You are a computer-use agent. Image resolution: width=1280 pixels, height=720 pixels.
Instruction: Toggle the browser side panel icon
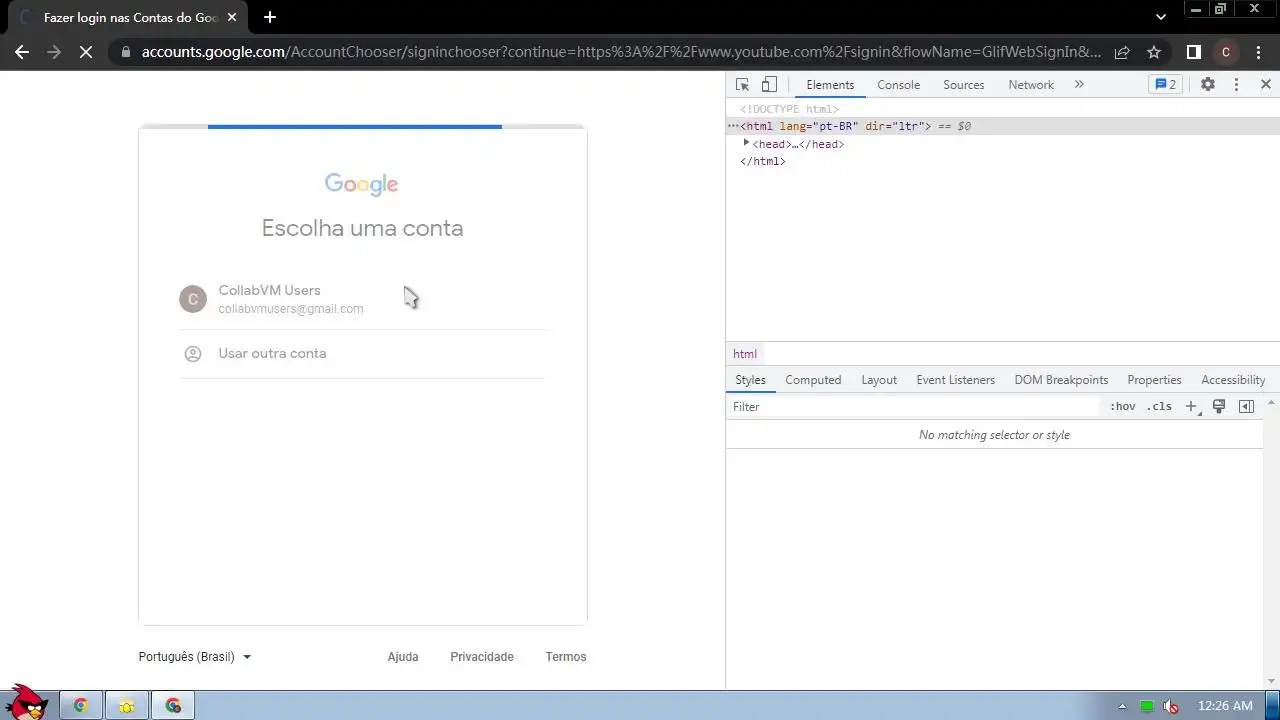(1193, 52)
